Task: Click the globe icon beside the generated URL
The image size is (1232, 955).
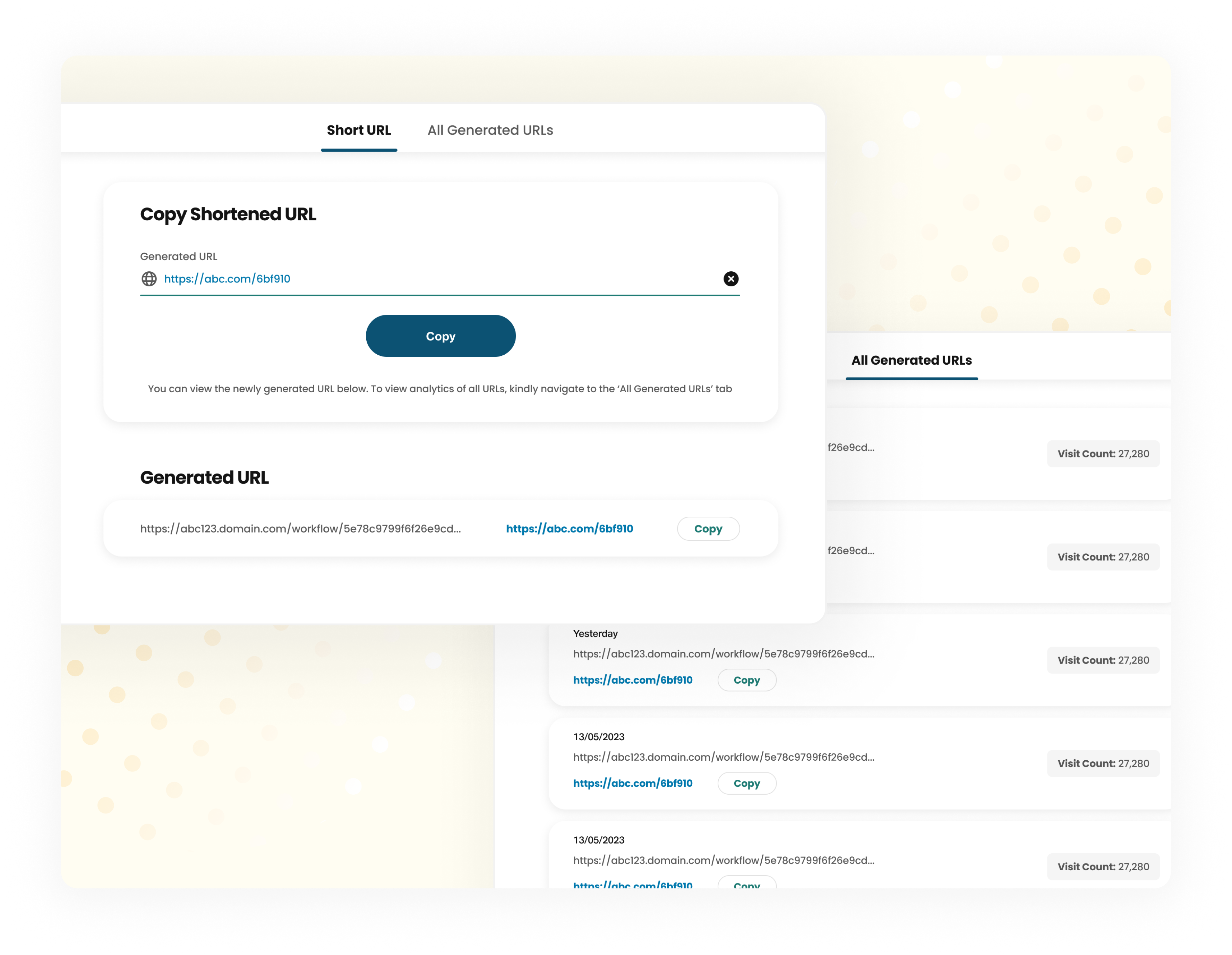Action: (x=149, y=278)
